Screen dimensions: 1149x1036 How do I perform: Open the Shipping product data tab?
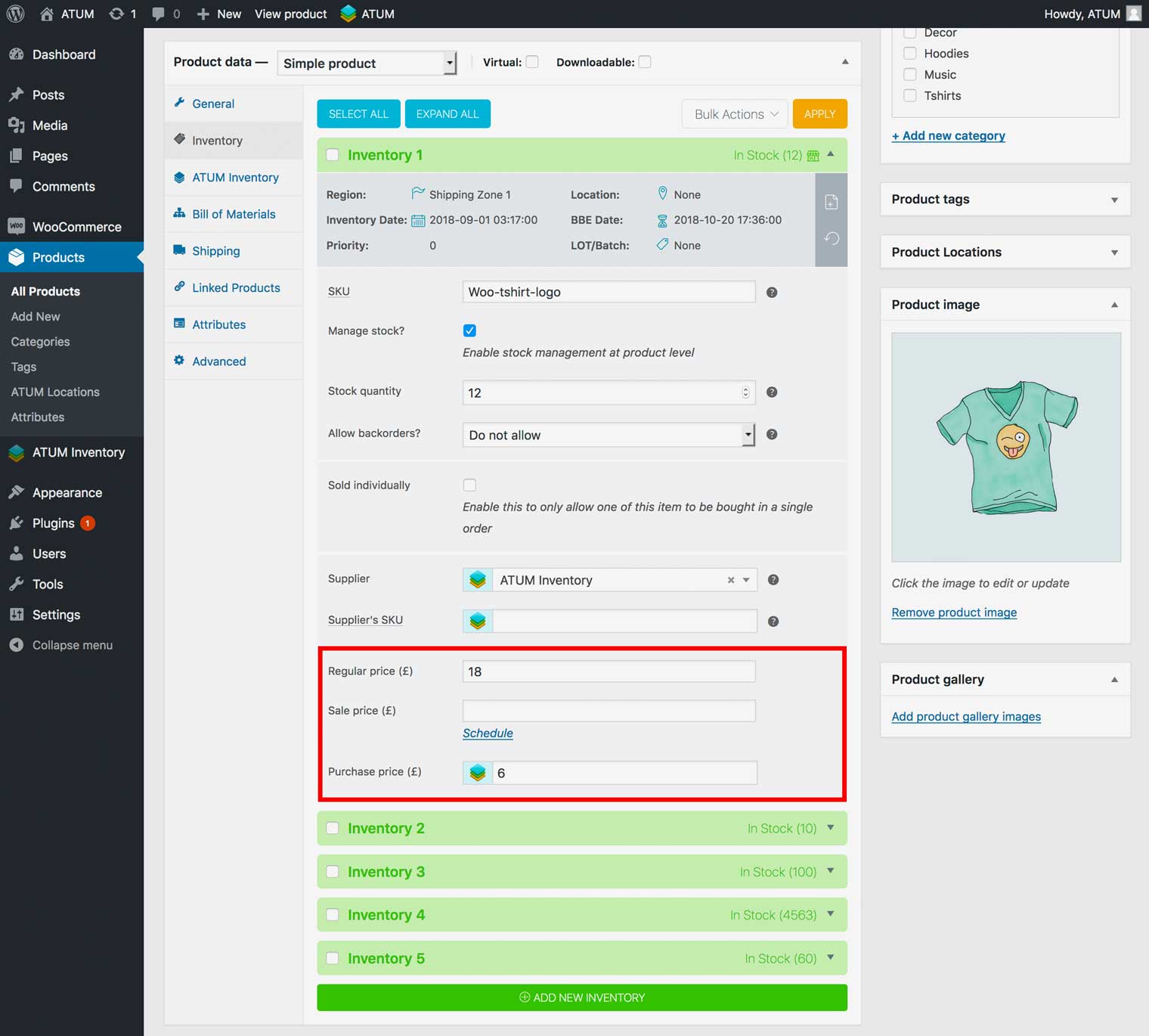tap(215, 251)
